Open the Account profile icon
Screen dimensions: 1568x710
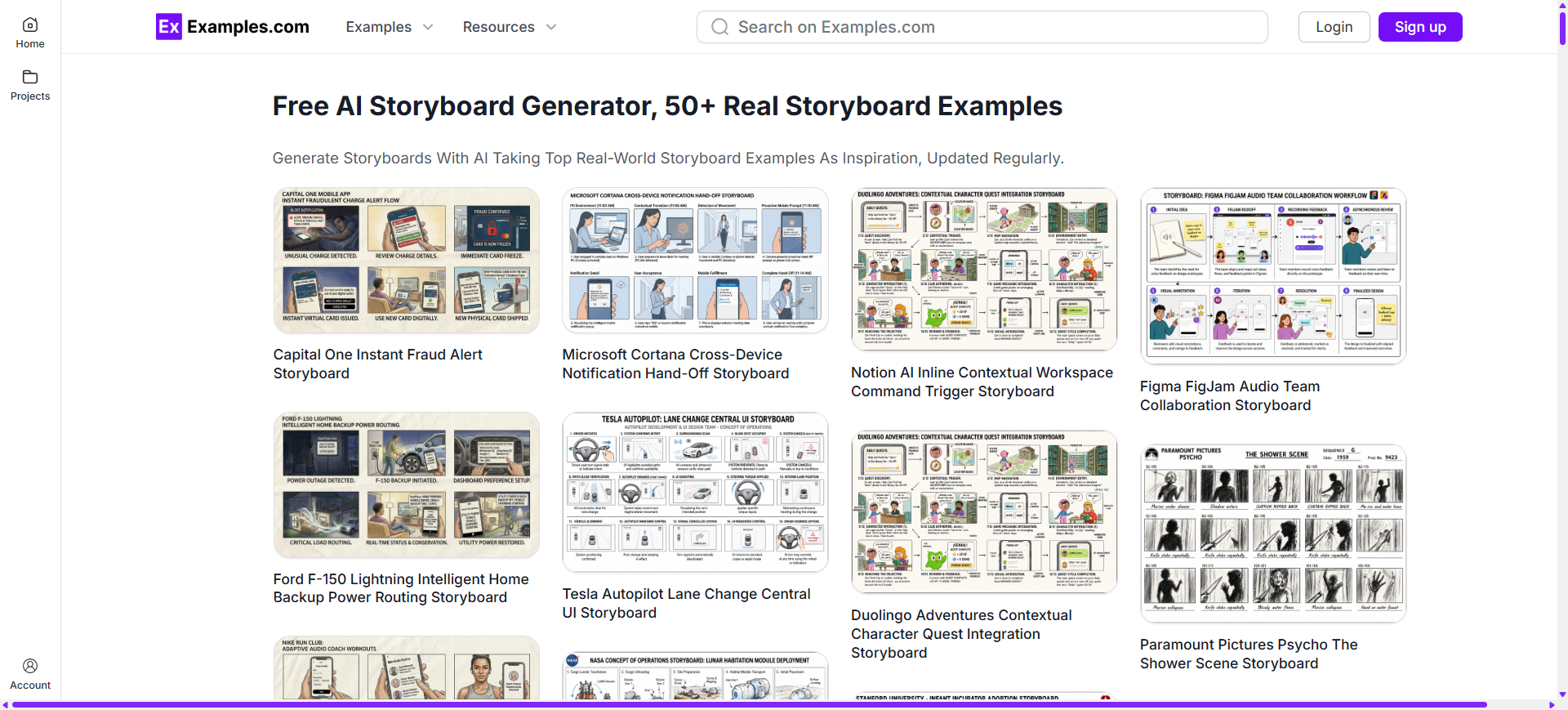[30, 666]
